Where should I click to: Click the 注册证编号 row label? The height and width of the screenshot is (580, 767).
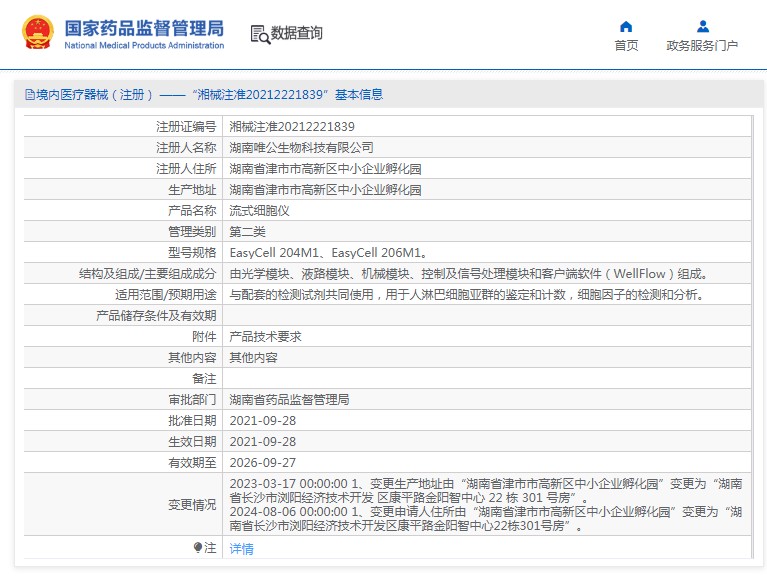(186, 127)
